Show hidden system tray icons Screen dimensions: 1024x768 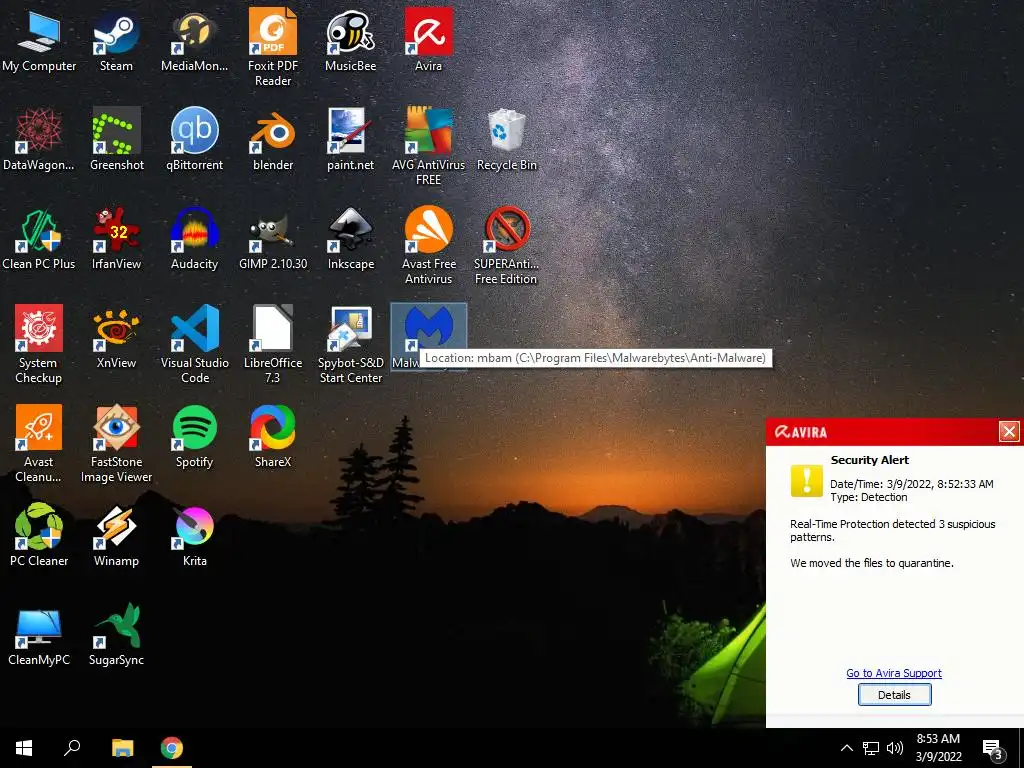pos(846,748)
